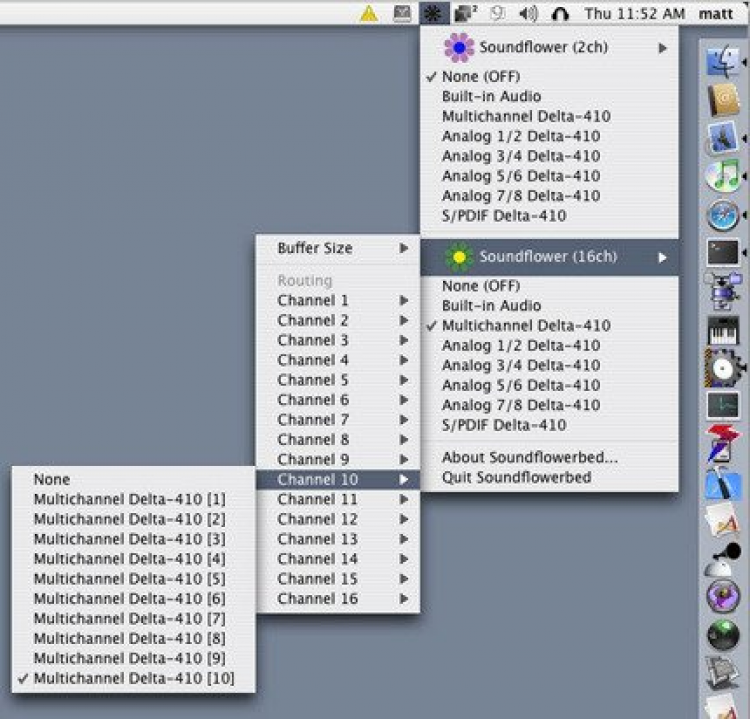Select checked None (OFF) under Soundflower (2ch)
The height and width of the screenshot is (719, 750).
click(550, 77)
